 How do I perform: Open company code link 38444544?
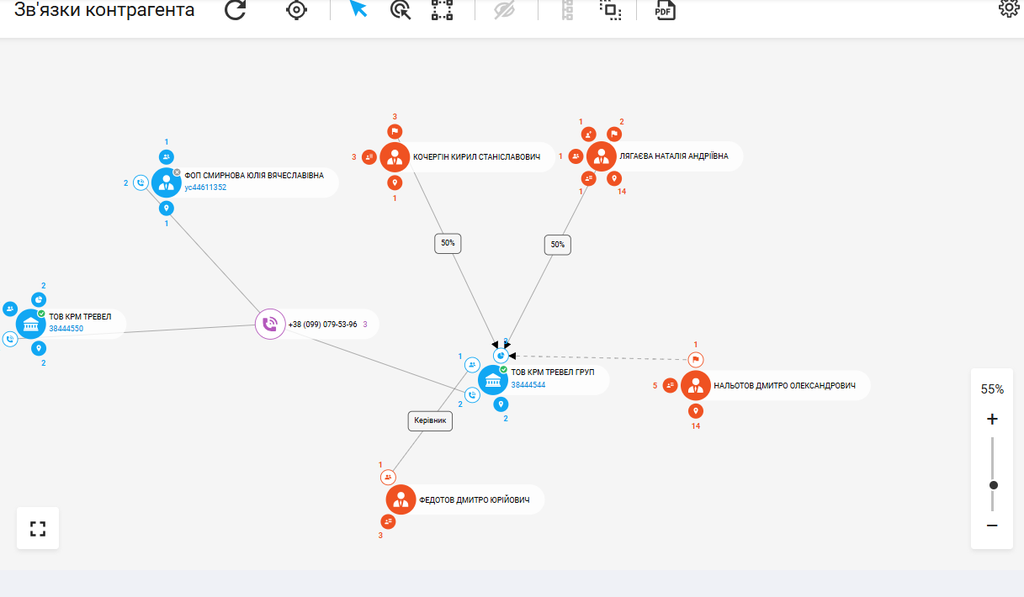click(528, 384)
